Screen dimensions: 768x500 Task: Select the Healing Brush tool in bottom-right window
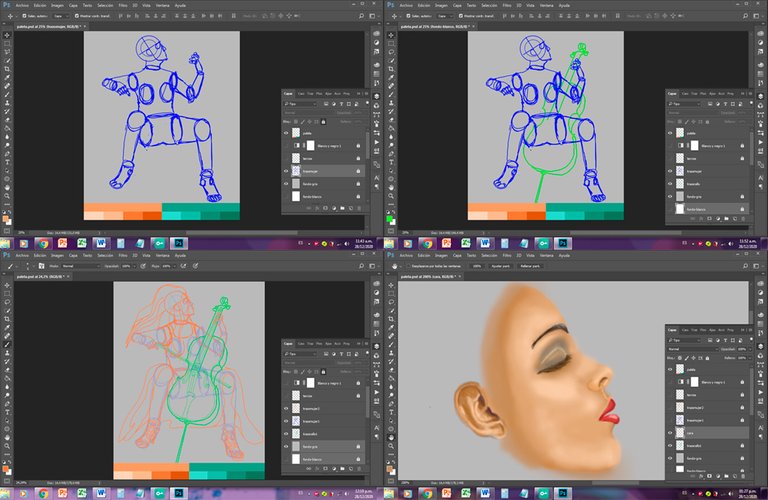click(391, 336)
